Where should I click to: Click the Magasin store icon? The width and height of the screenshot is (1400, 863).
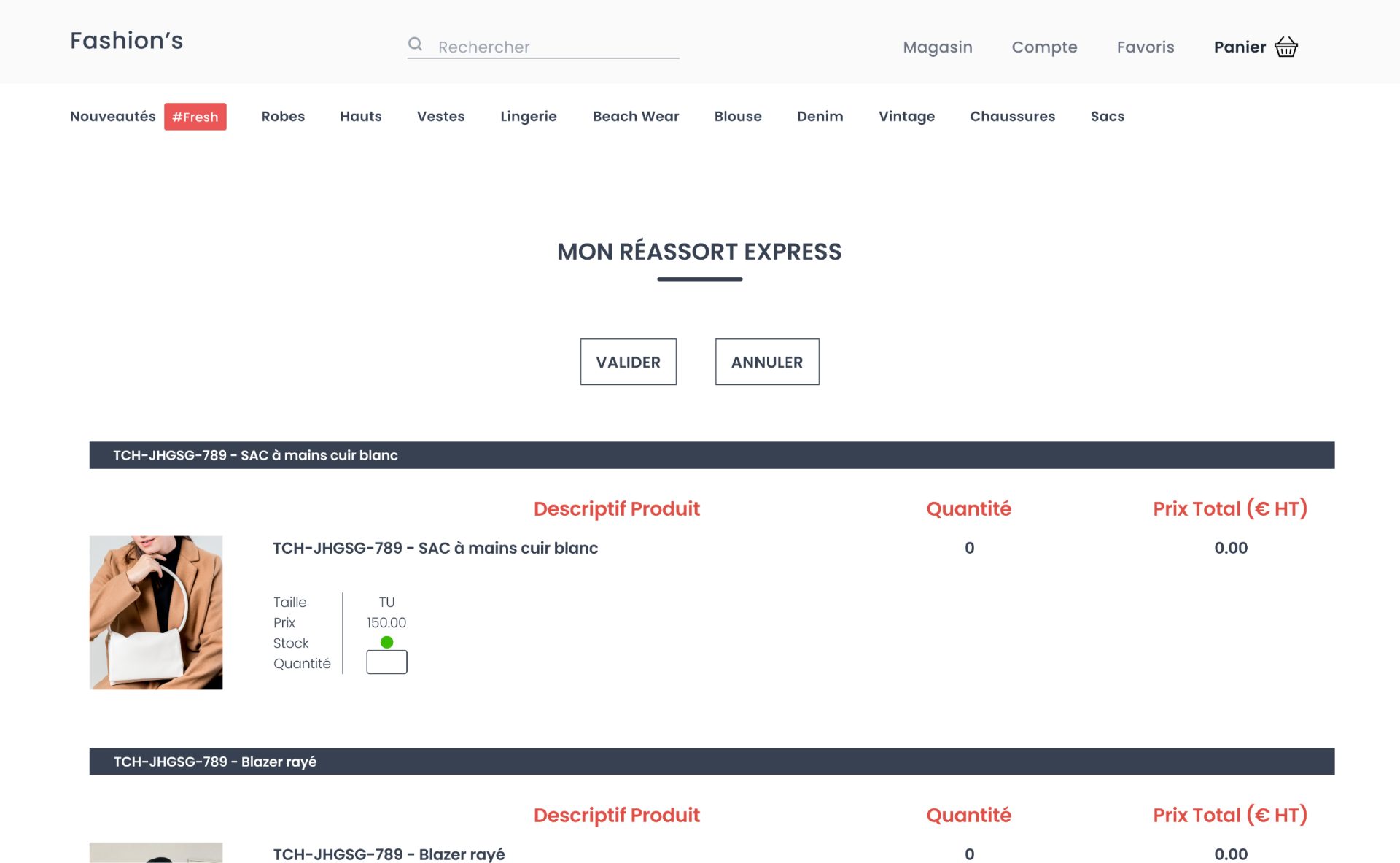click(x=937, y=47)
